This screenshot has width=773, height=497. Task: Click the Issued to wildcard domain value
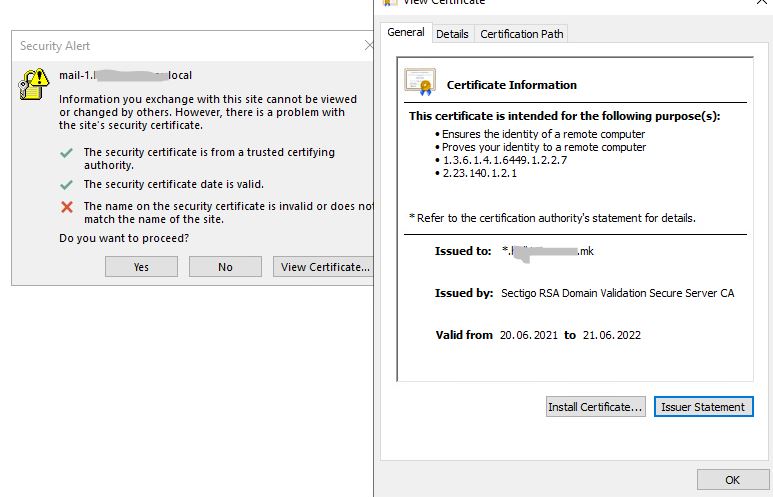(548, 251)
